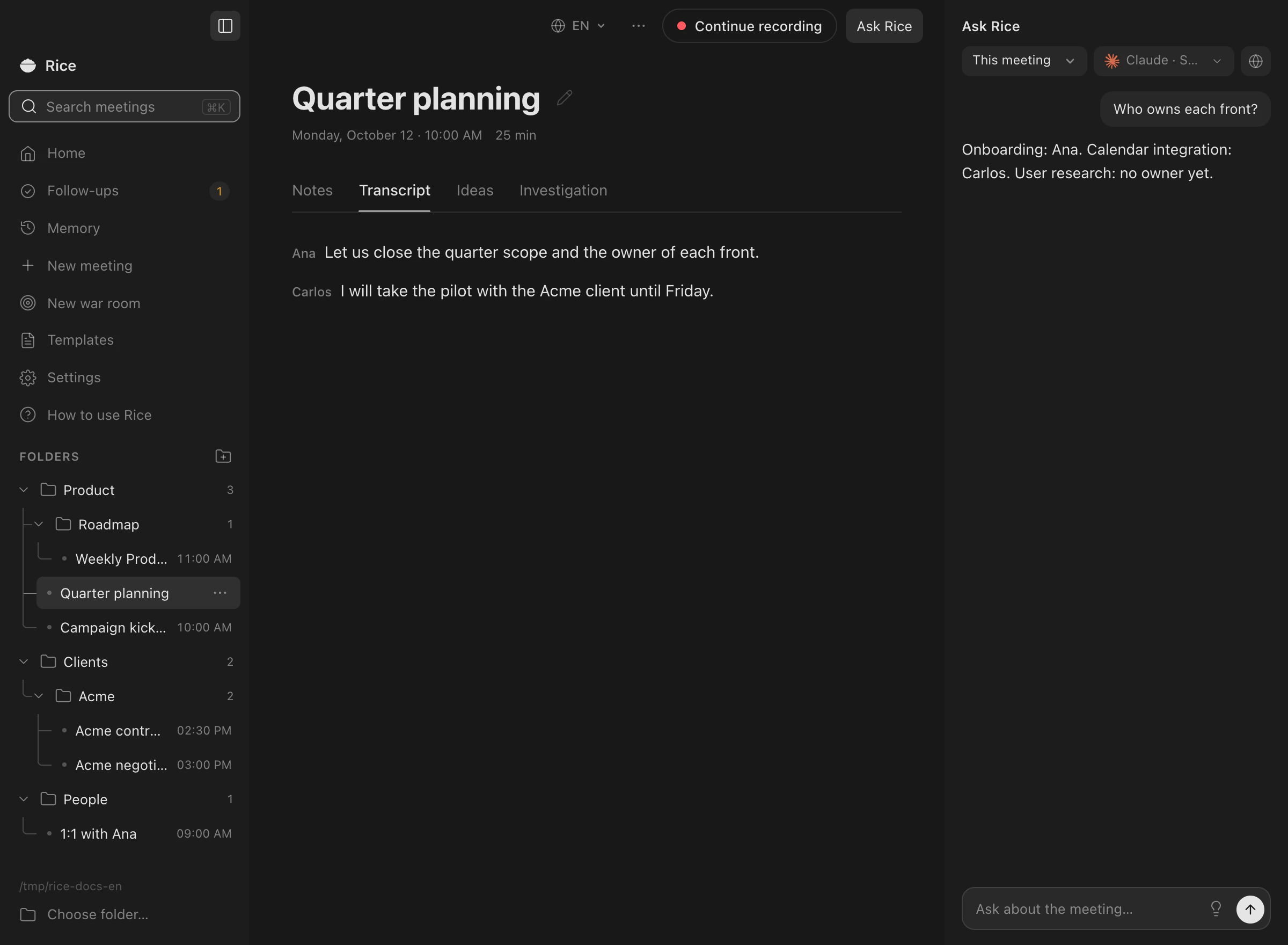Click the pencil icon to rename meeting
The width and height of the screenshot is (1288, 945).
pyautogui.click(x=564, y=98)
